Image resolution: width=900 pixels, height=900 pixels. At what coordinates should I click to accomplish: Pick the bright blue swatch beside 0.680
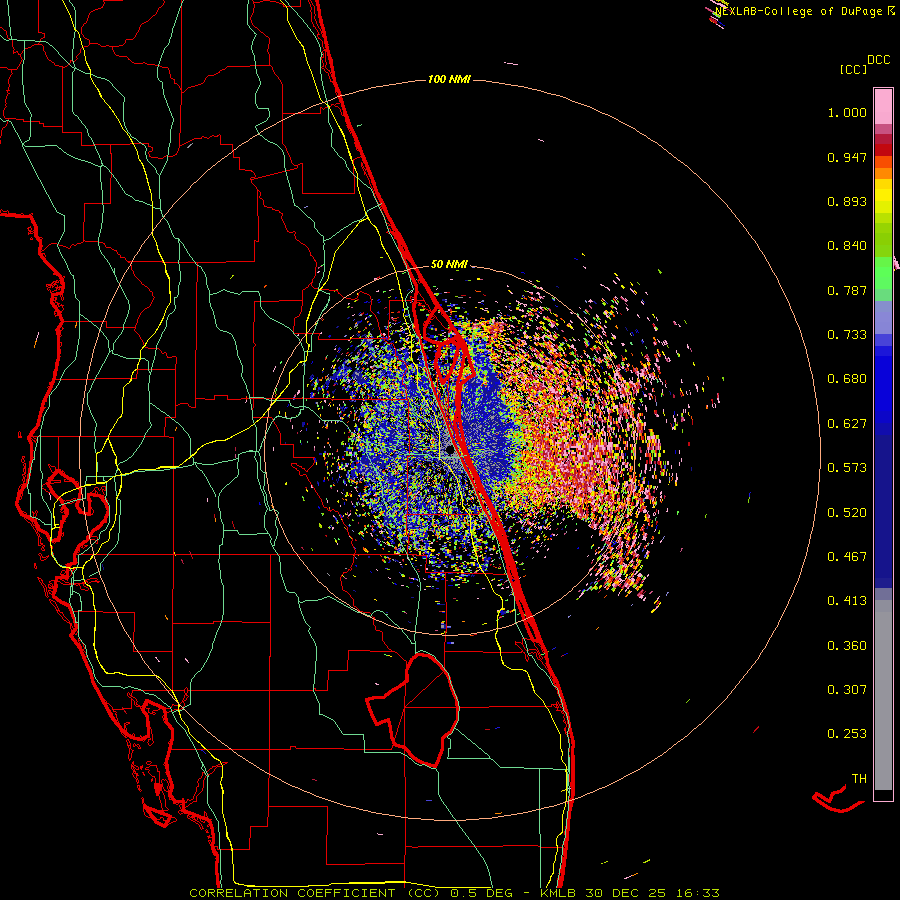coord(883,385)
